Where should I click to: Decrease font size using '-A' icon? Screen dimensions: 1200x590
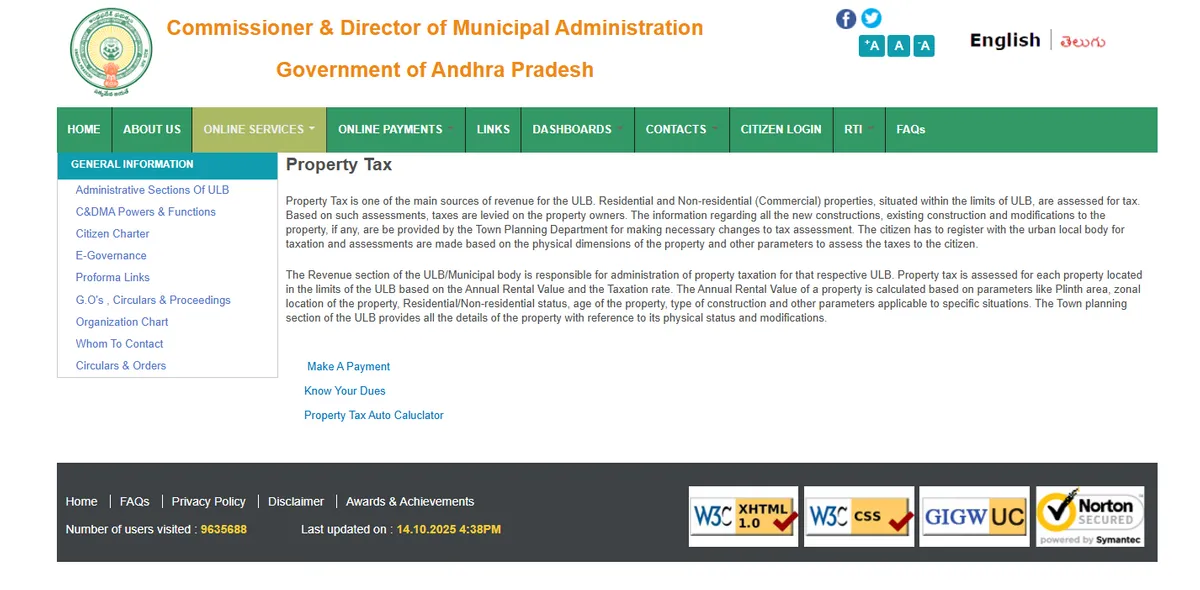923,45
